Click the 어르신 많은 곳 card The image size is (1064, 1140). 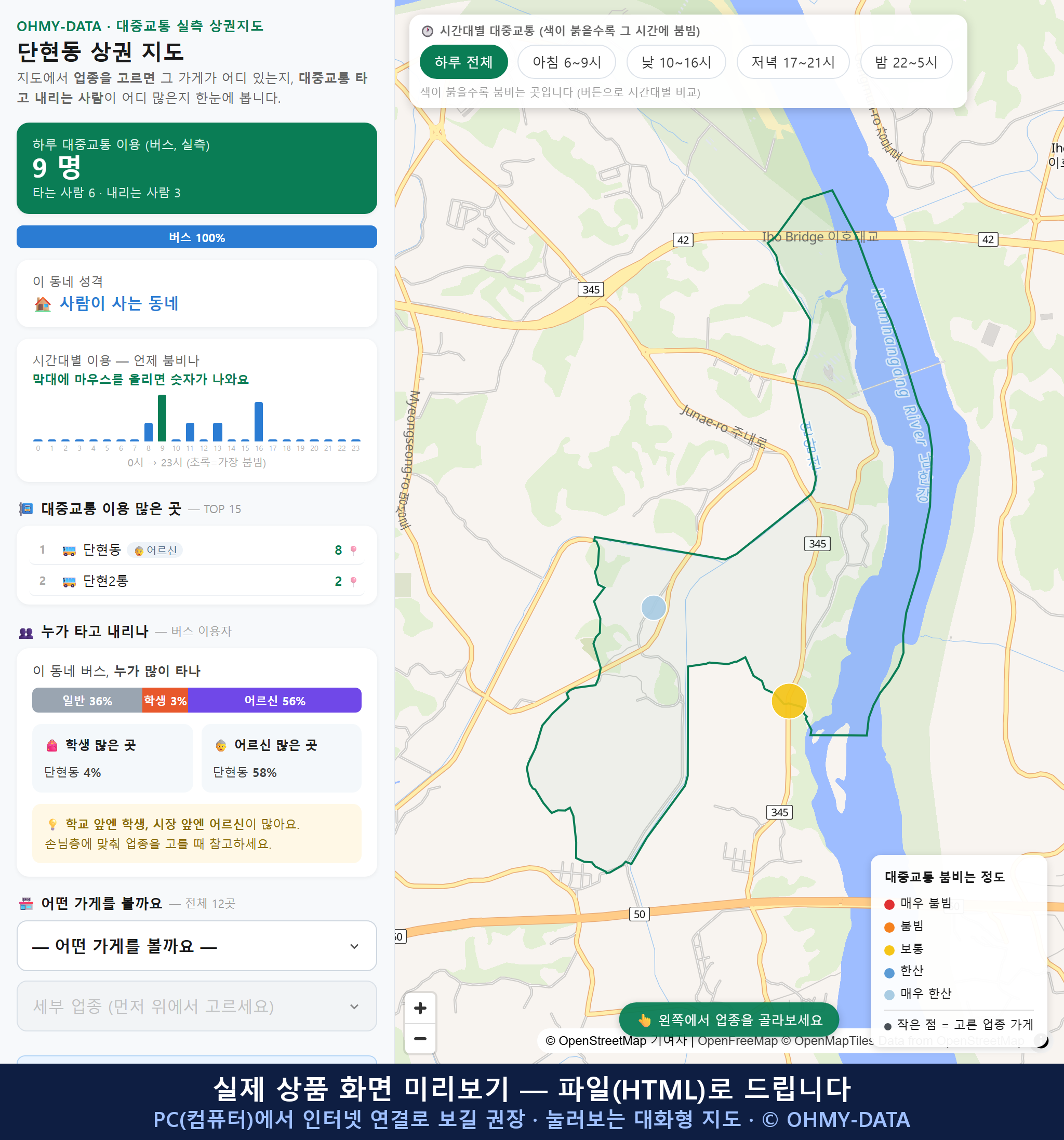tap(282, 758)
